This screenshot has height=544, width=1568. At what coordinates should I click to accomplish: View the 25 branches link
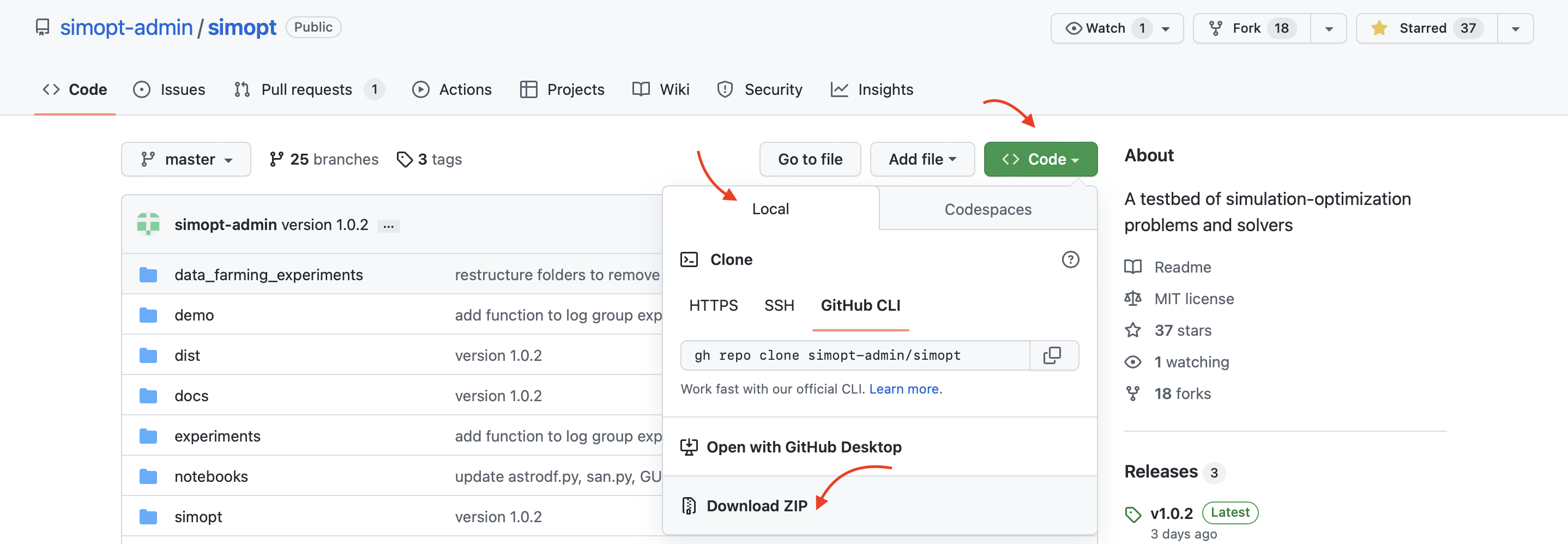[x=324, y=159]
